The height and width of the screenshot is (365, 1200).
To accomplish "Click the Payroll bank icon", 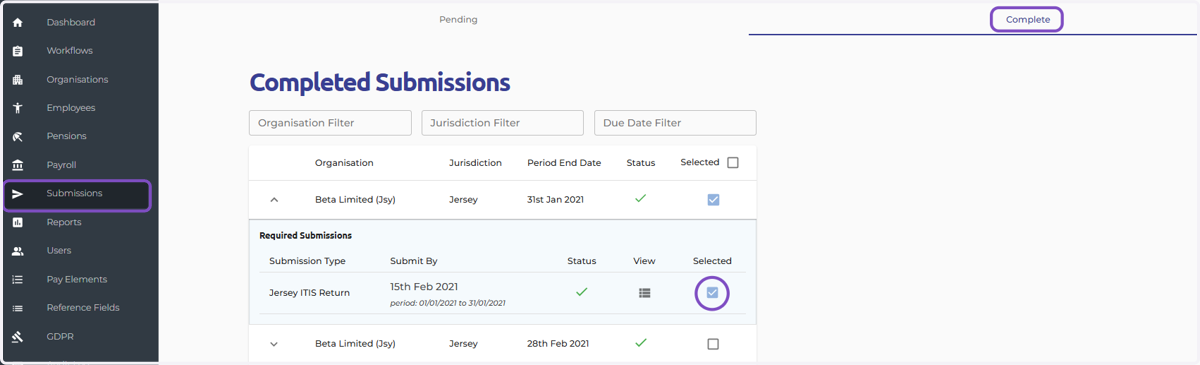I will click(17, 165).
